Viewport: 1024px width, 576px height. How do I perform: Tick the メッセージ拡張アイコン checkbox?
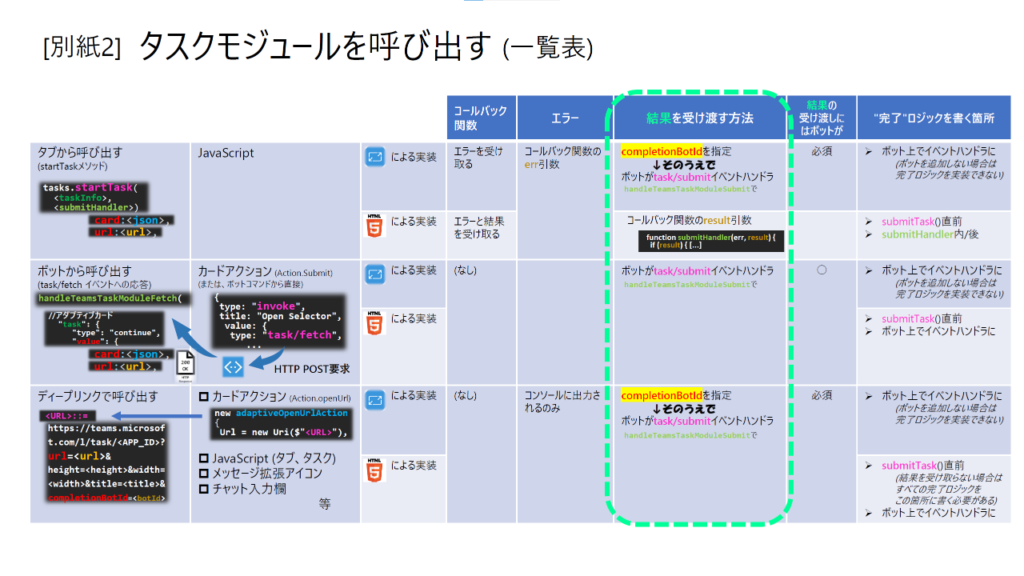(203, 473)
